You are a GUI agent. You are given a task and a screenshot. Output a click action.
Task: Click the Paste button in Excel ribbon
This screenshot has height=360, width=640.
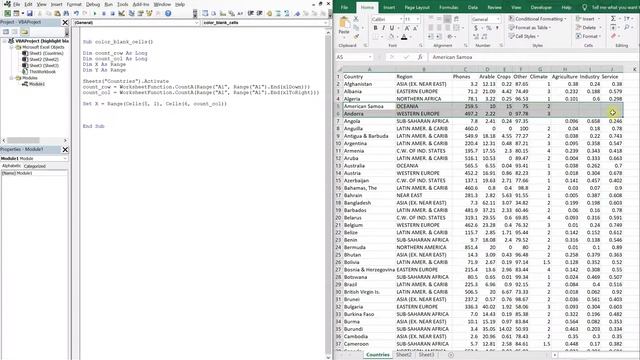344,24
